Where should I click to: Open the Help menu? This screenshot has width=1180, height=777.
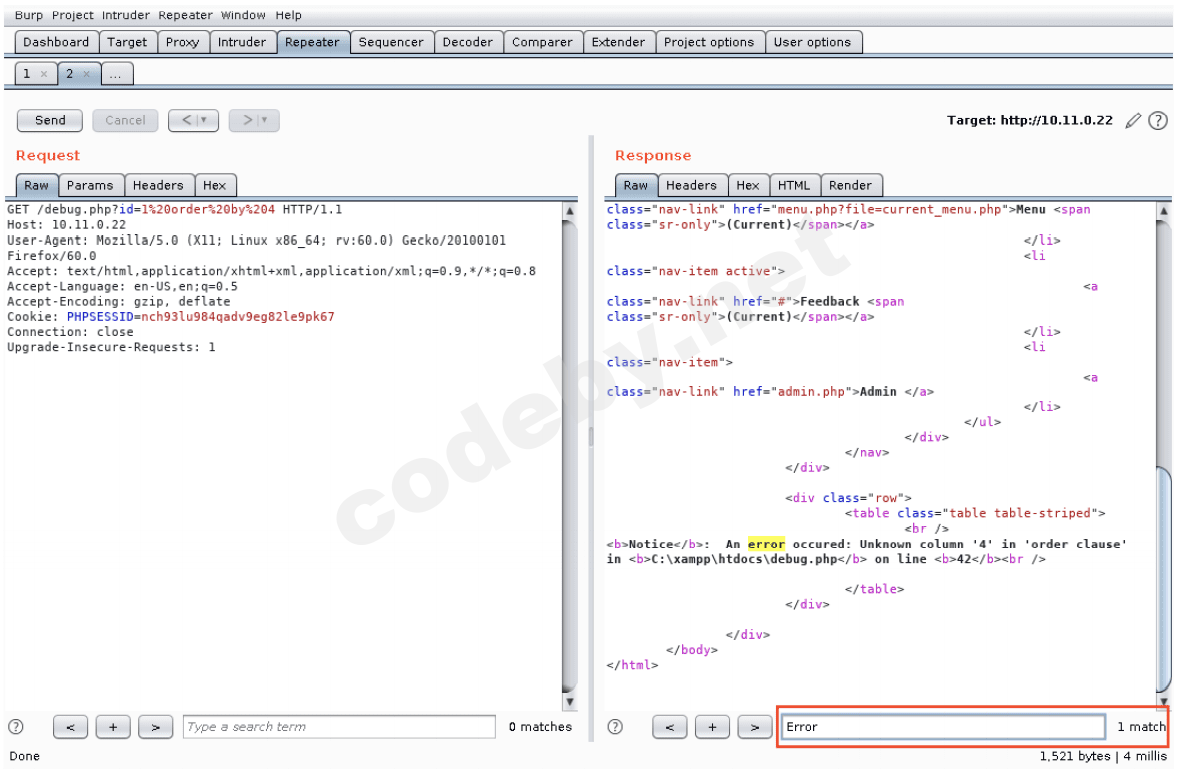tap(288, 15)
